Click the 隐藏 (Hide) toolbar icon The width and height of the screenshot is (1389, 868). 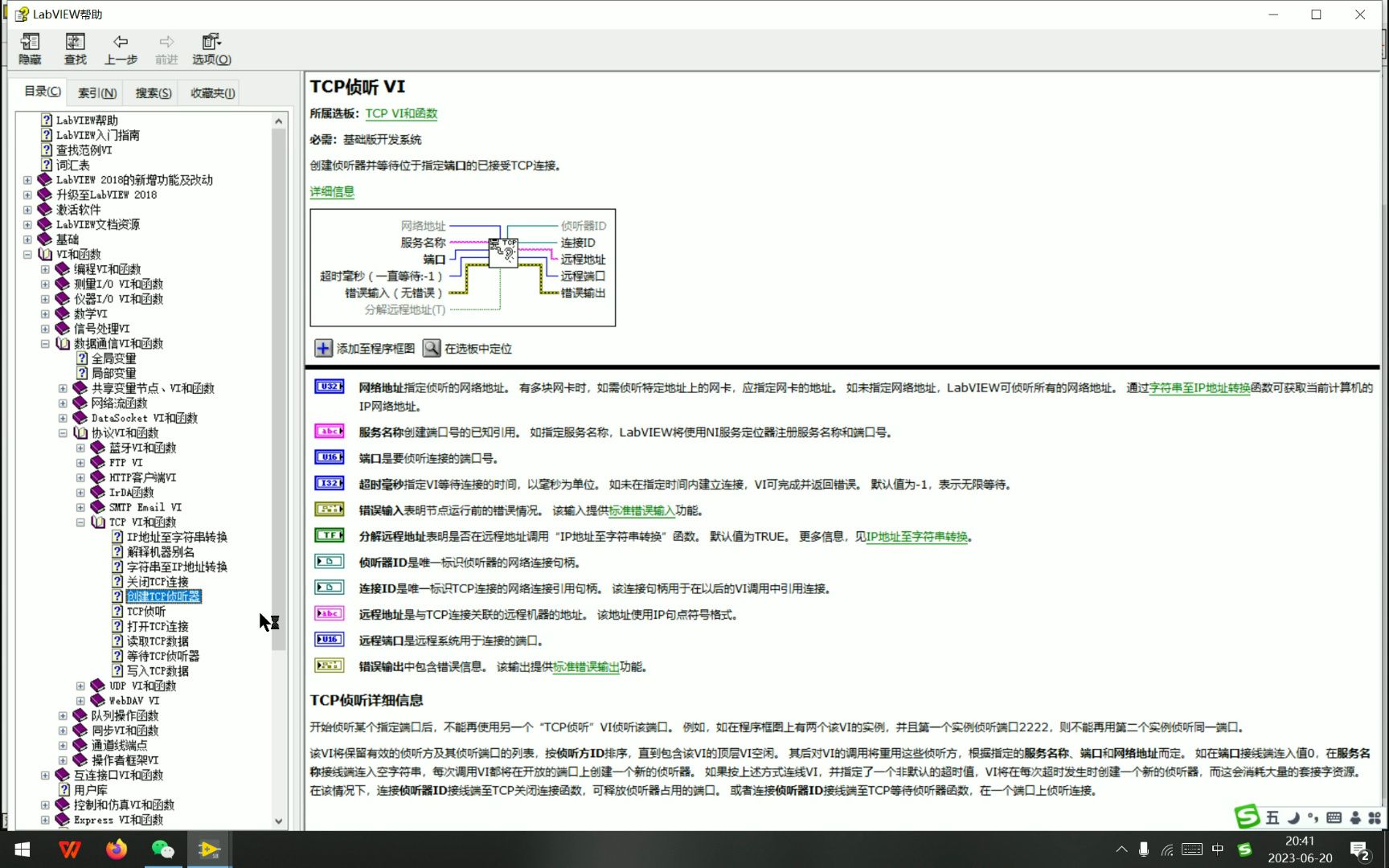click(x=30, y=49)
